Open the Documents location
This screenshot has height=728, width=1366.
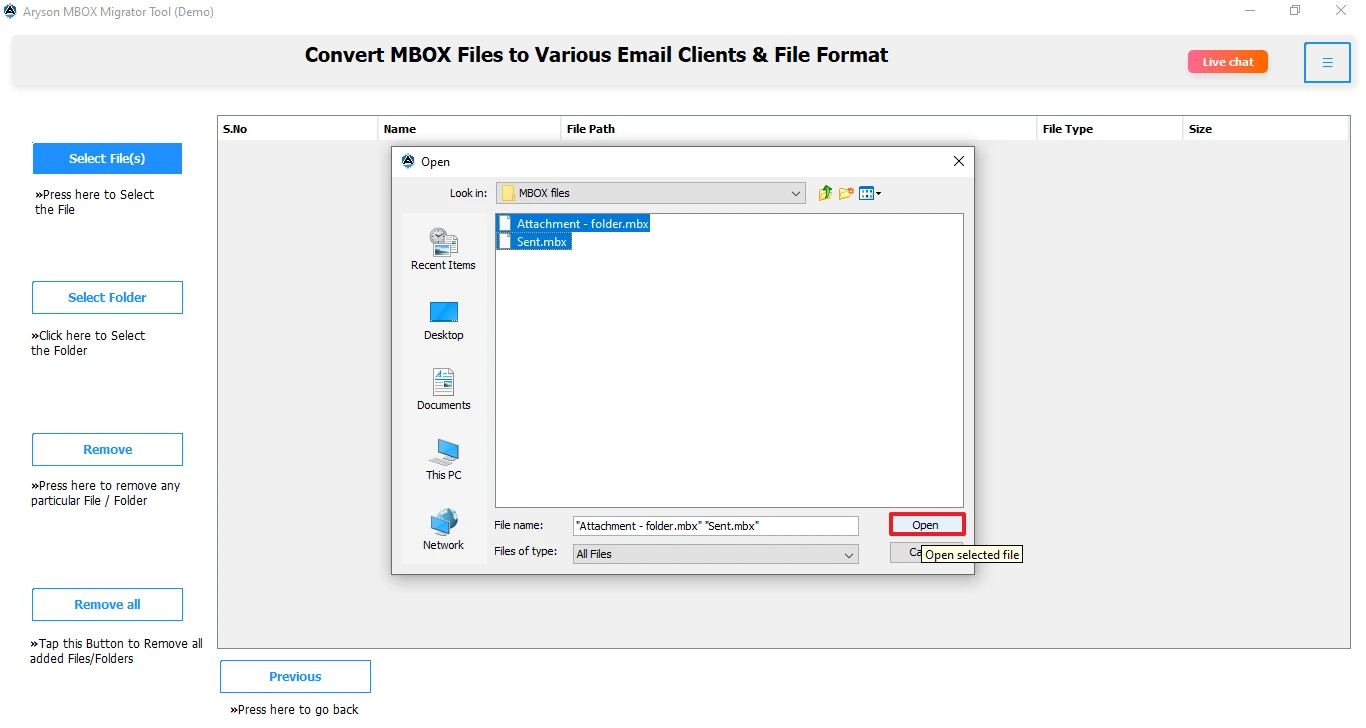[443, 390]
